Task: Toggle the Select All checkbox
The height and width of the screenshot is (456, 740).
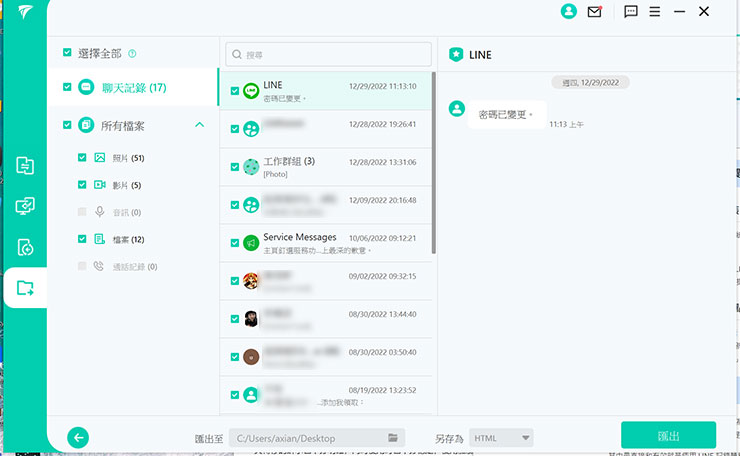Action: pos(67,52)
